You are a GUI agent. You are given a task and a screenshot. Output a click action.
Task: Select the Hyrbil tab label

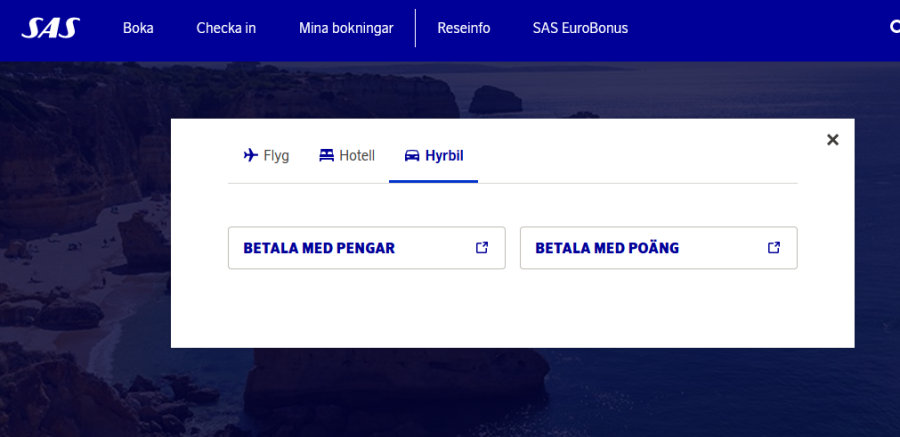point(444,155)
